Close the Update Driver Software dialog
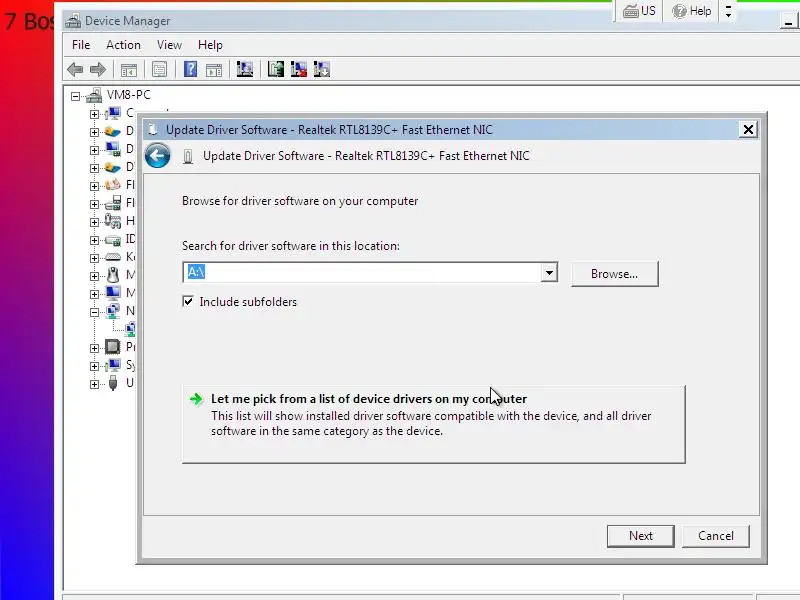Viewport: 800px width, 600px height. coord(748,130)
